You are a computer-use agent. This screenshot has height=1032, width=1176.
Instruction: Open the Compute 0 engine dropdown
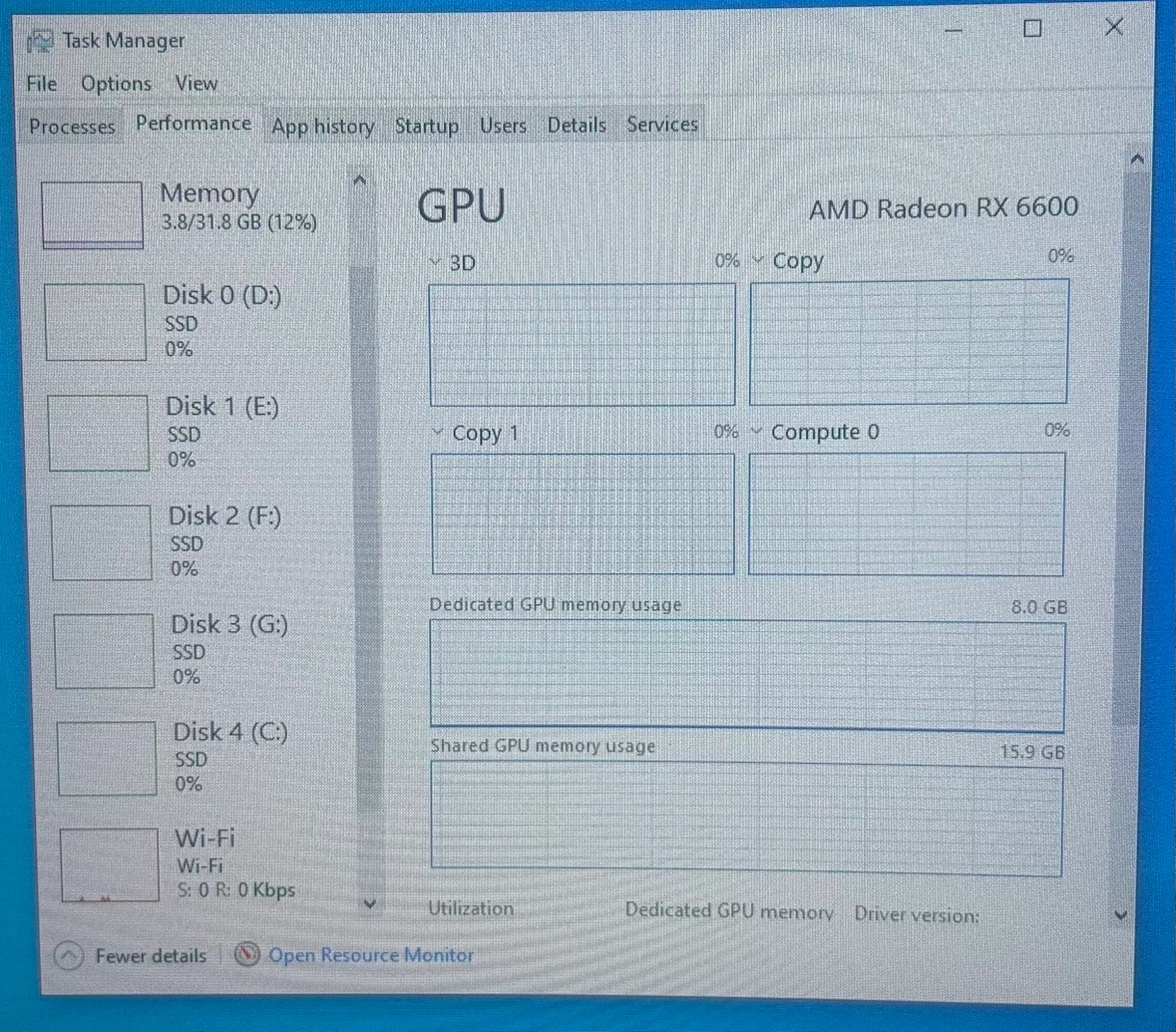click(x=757, y=431)
